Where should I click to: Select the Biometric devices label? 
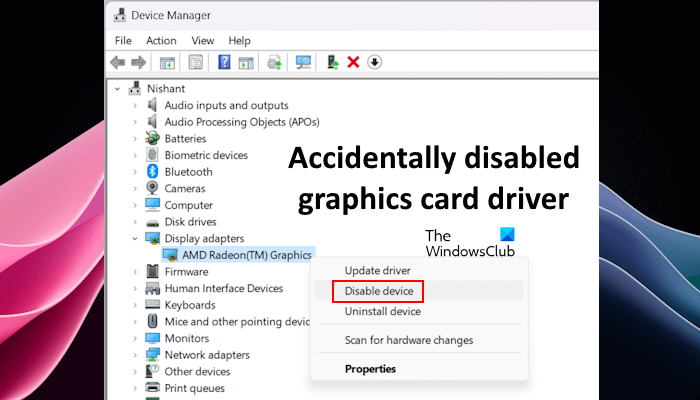coord(206,155)
